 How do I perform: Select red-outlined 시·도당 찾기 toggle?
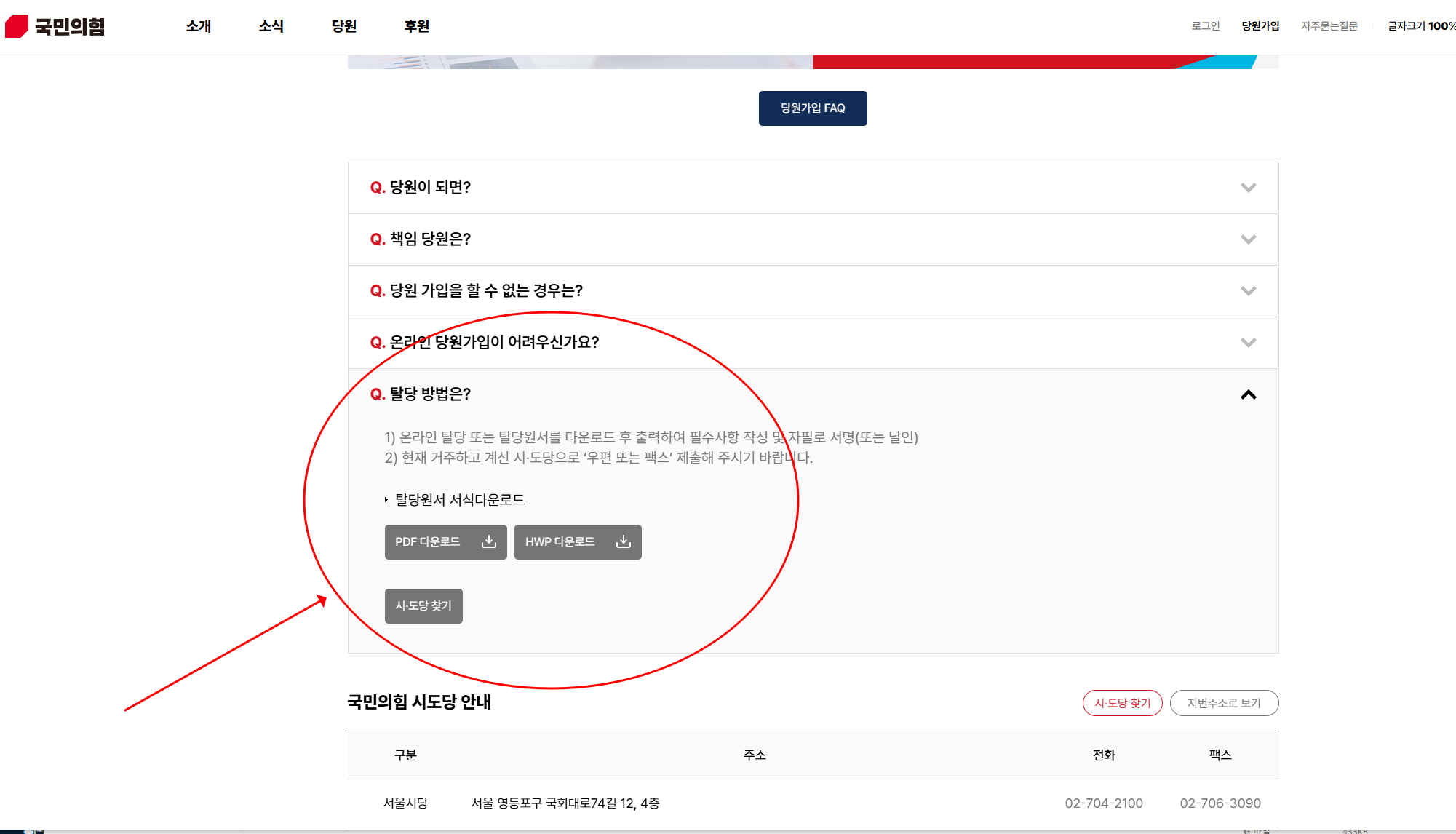(1122, 703)
